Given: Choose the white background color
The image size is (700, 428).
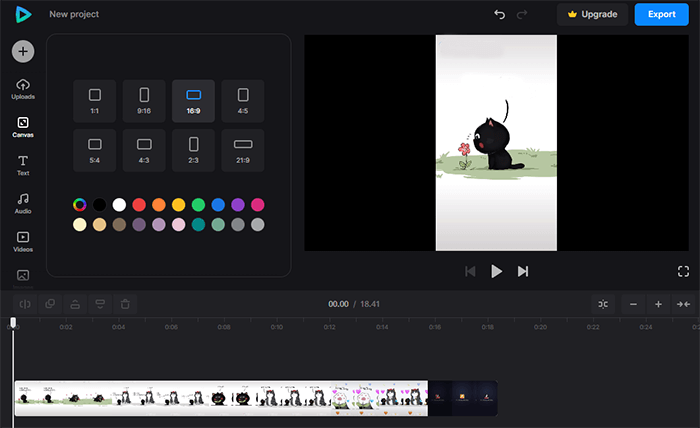Looking at the screenshot, I should [119, 205].
